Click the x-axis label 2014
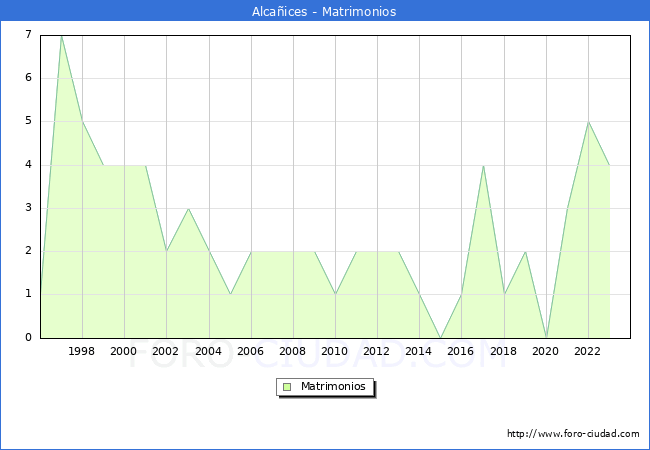The width and height of the screenshot is (650, 450). coord(418,351)
